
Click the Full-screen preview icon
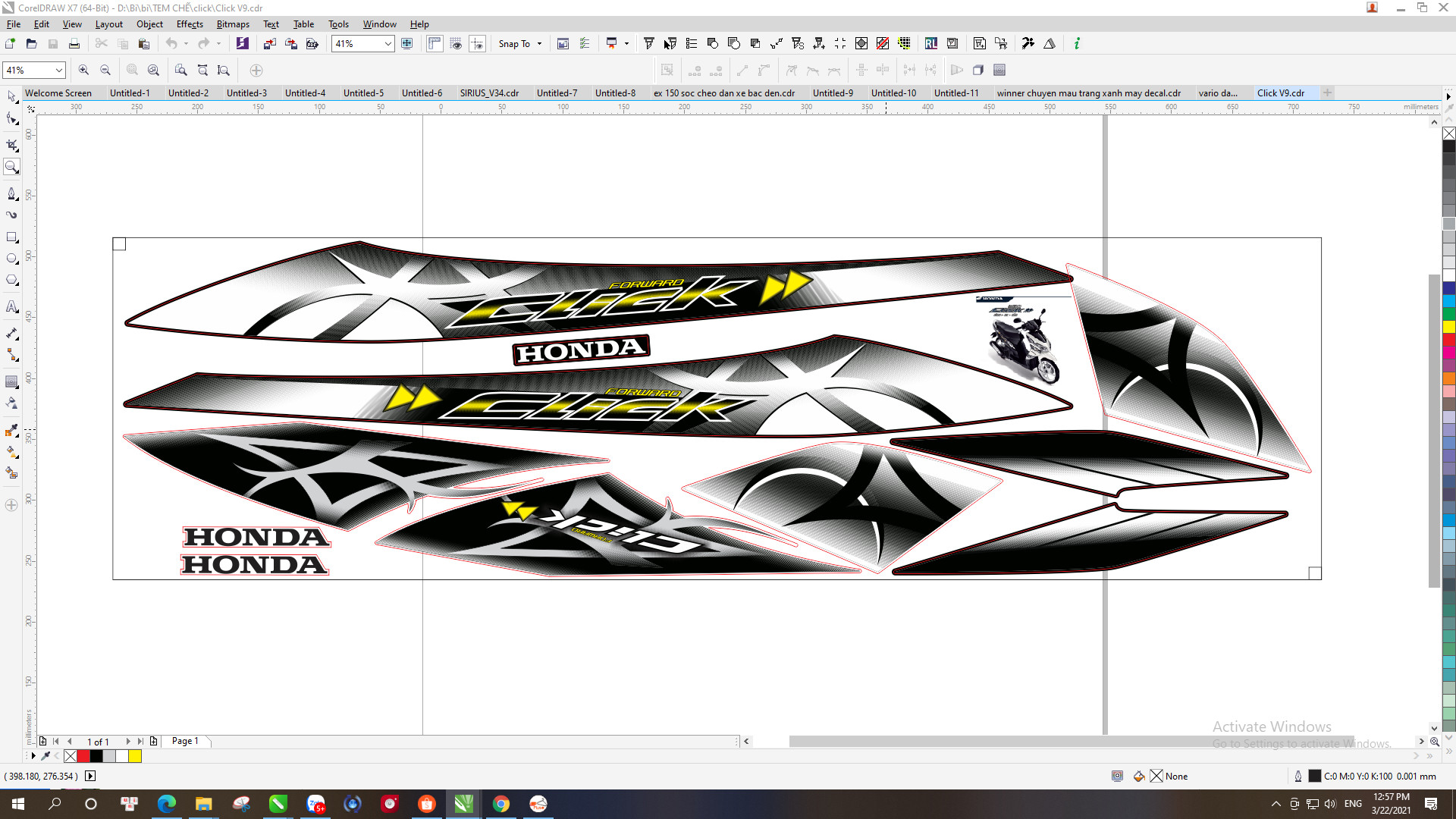[x=407, y=44]
